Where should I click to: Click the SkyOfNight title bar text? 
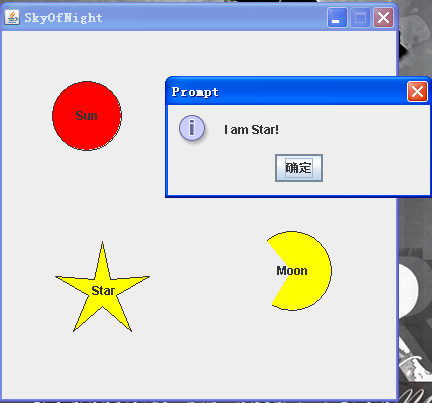pos(63,18)
